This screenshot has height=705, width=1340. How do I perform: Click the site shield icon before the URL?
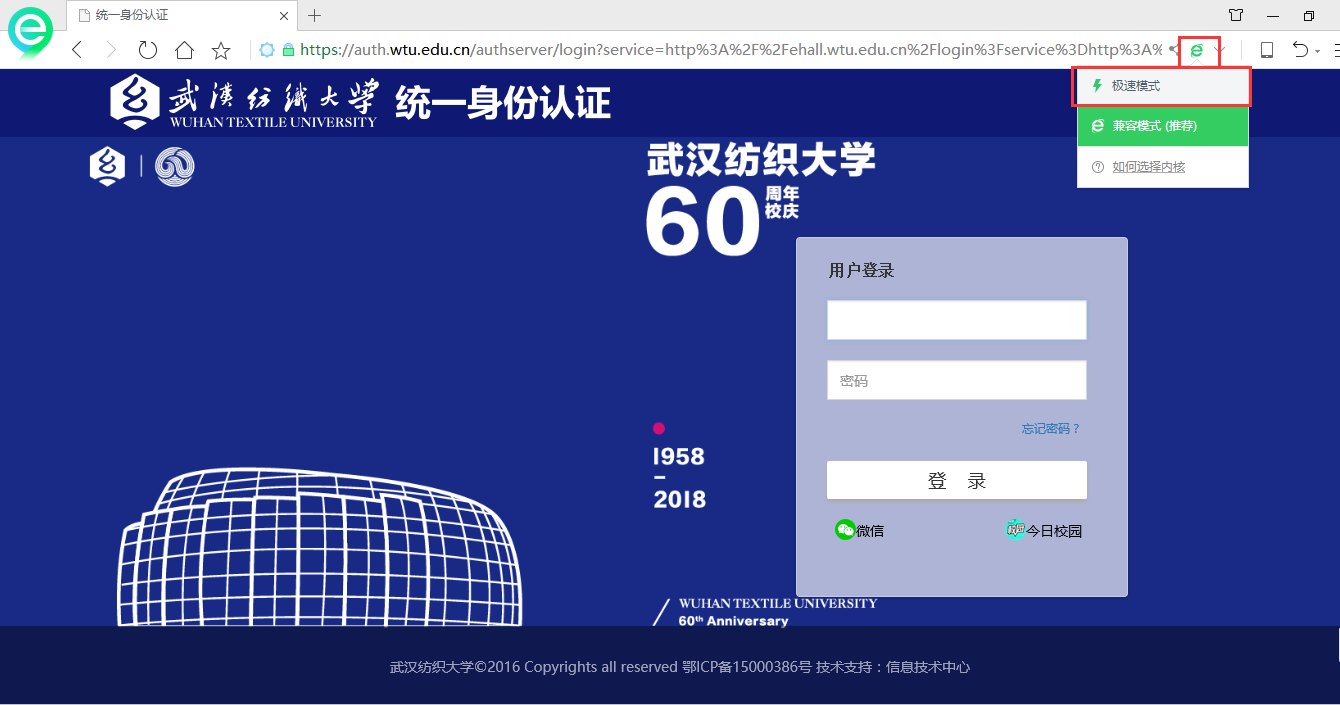pos(267,50)
